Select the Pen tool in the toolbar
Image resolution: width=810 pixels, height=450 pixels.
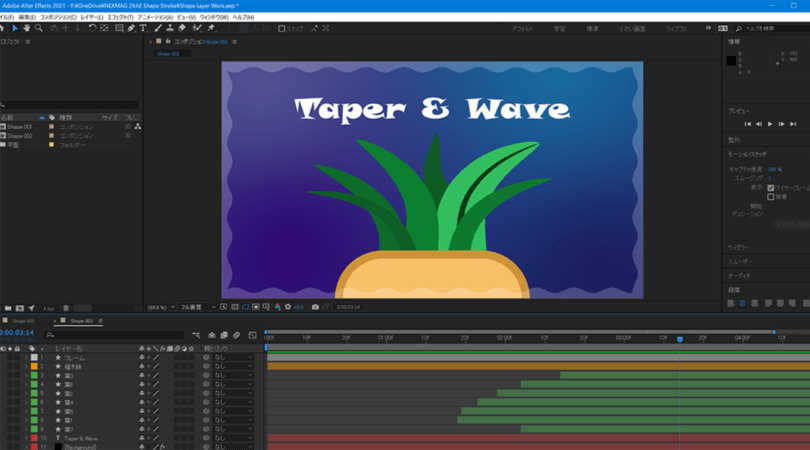pyautogui.click(x=131, y=28)
